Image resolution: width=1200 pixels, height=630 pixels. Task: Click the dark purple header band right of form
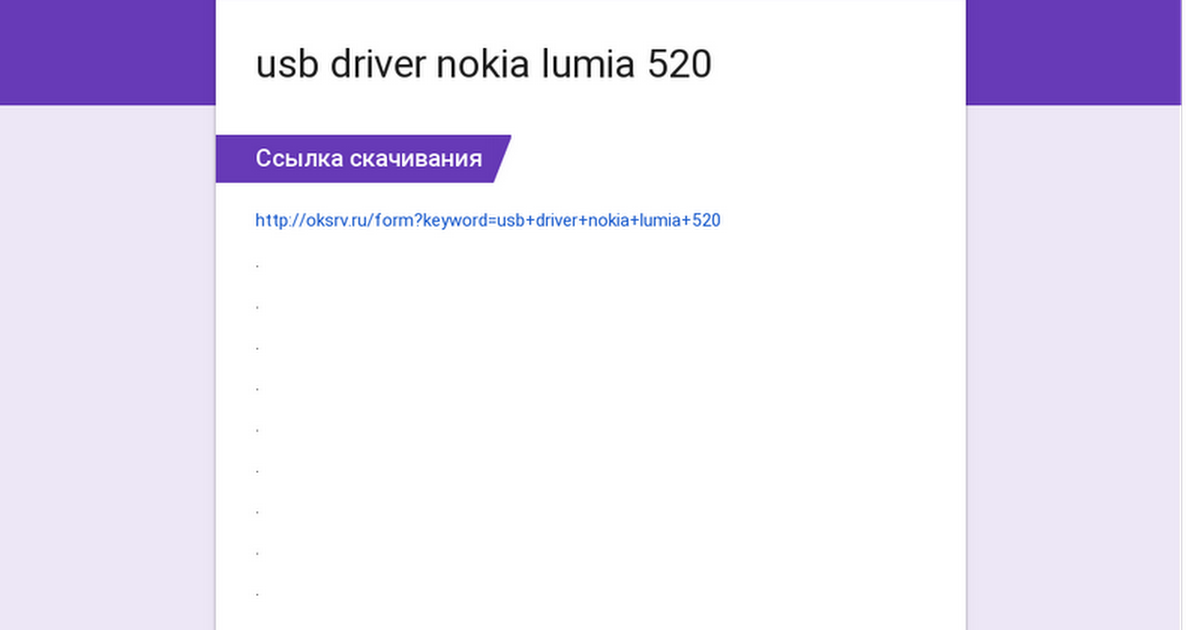1074,52
